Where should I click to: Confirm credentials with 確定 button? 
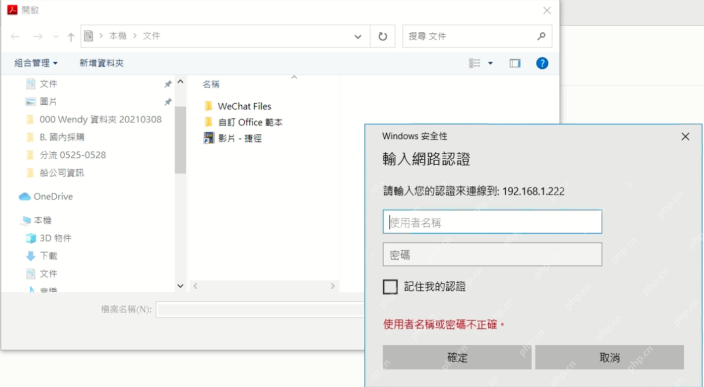(x=457, y=357)
